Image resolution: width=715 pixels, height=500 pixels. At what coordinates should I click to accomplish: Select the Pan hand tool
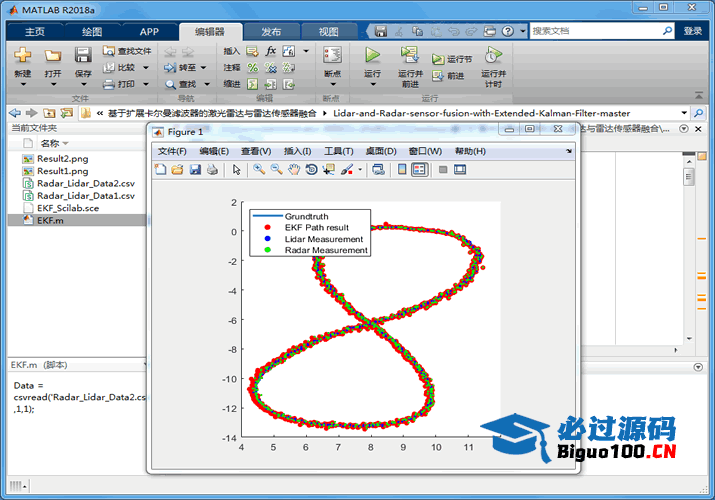(294, 170)
